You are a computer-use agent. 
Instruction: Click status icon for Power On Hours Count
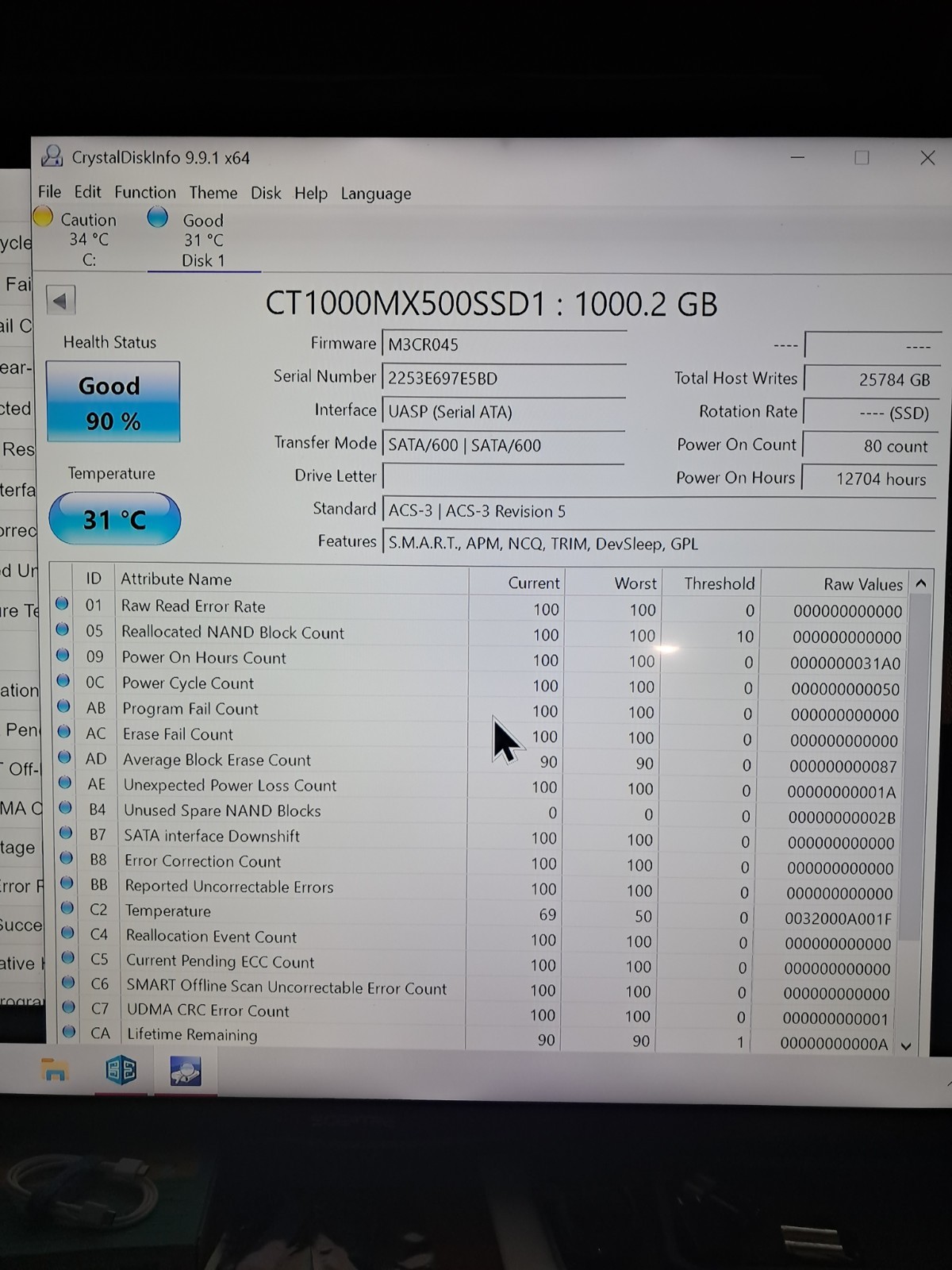63,655
